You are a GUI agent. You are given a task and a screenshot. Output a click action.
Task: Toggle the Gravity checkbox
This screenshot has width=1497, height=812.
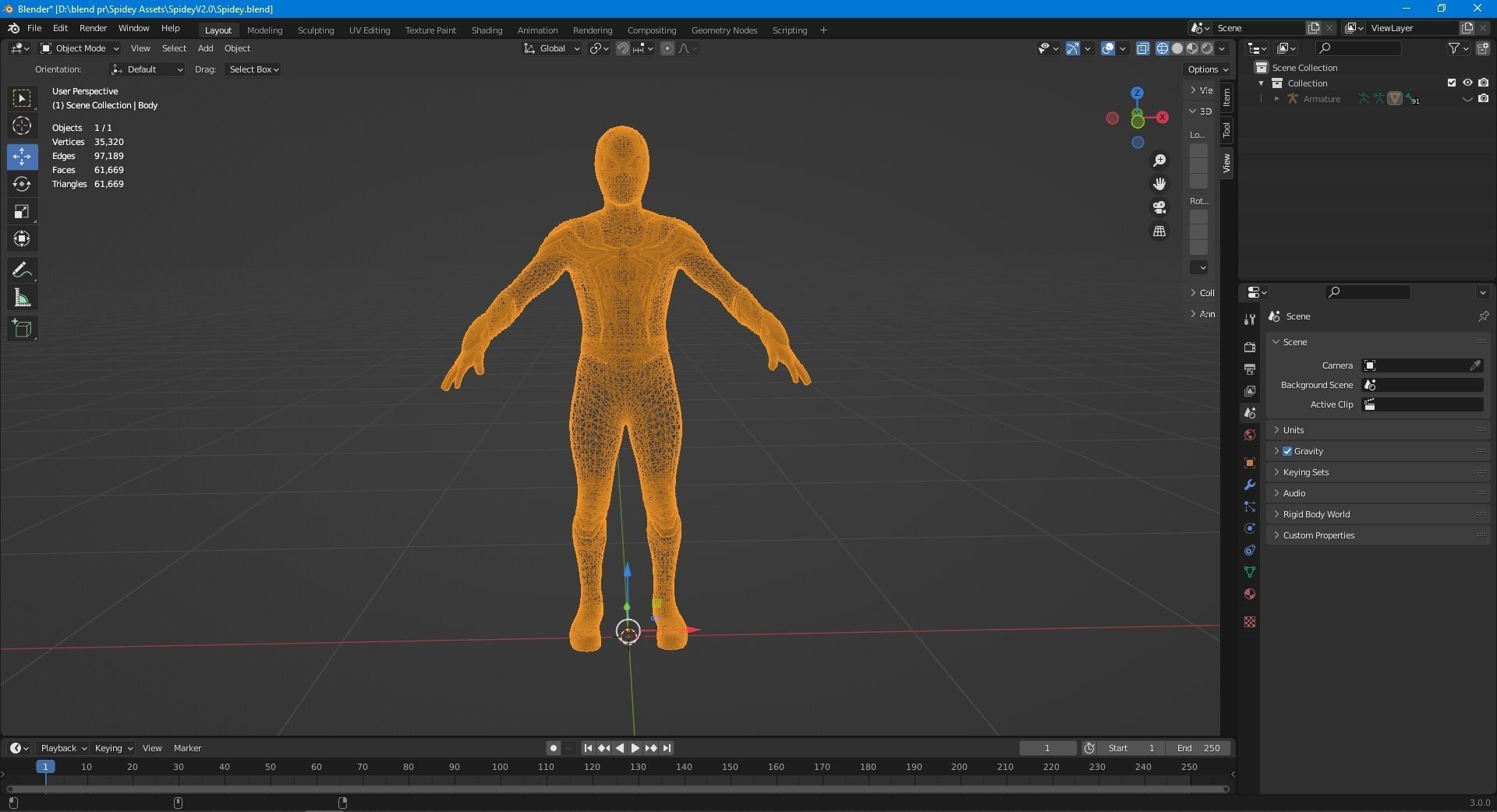pyautogui.click(x=1287, y=451)
